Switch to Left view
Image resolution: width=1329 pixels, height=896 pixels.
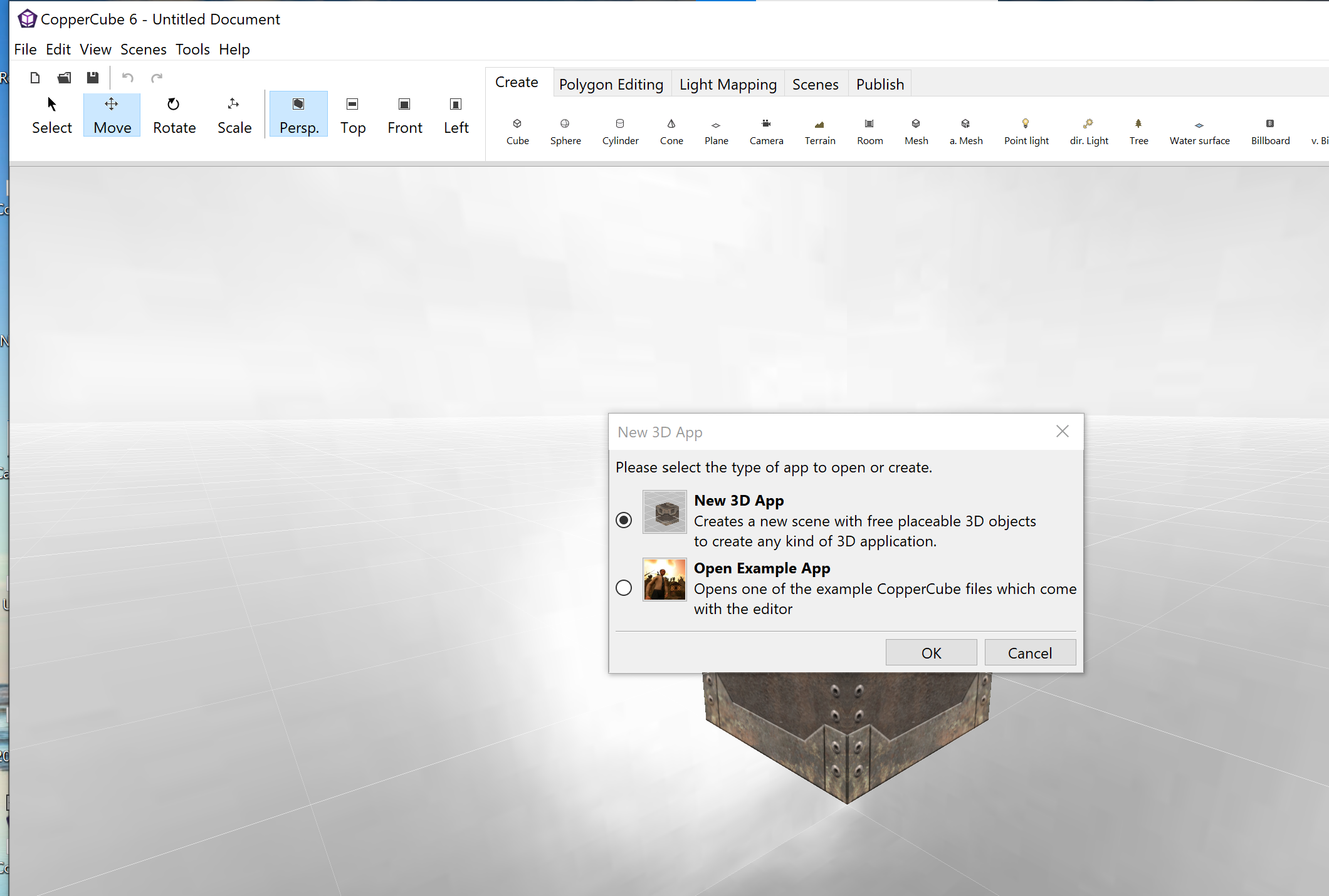456,115
